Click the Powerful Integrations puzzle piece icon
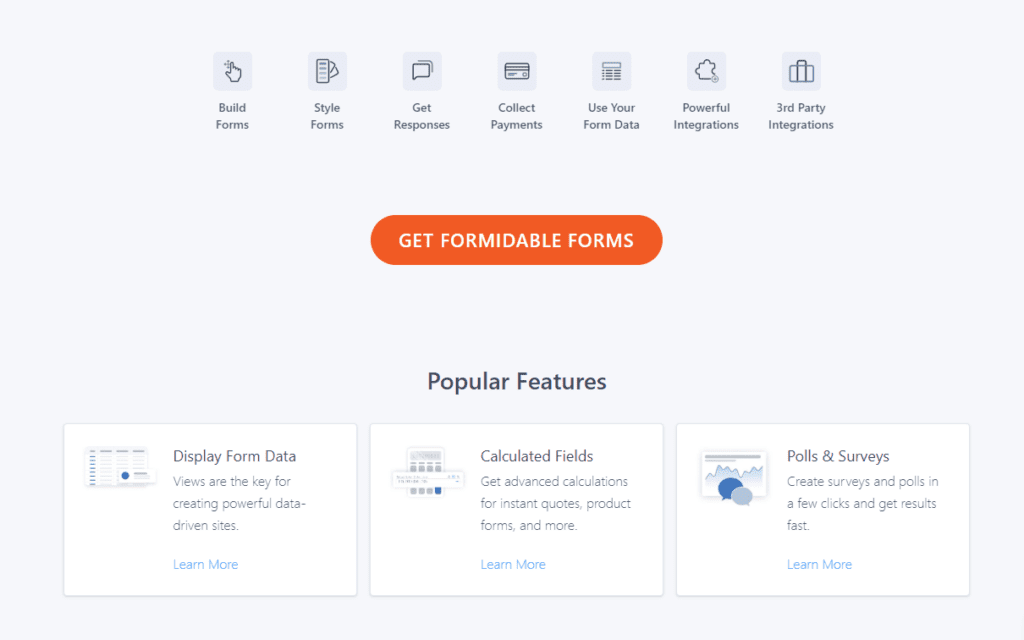The height and width of the screenshot is (640, 1024). (706, 70)
